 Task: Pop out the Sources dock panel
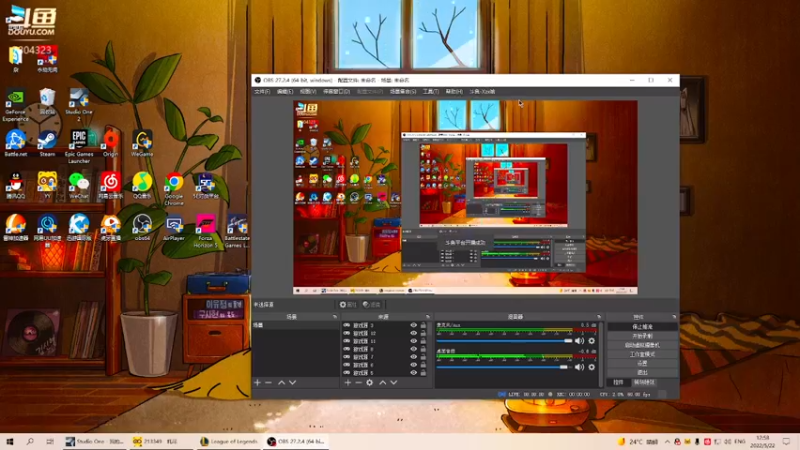[x=428, y=317]
